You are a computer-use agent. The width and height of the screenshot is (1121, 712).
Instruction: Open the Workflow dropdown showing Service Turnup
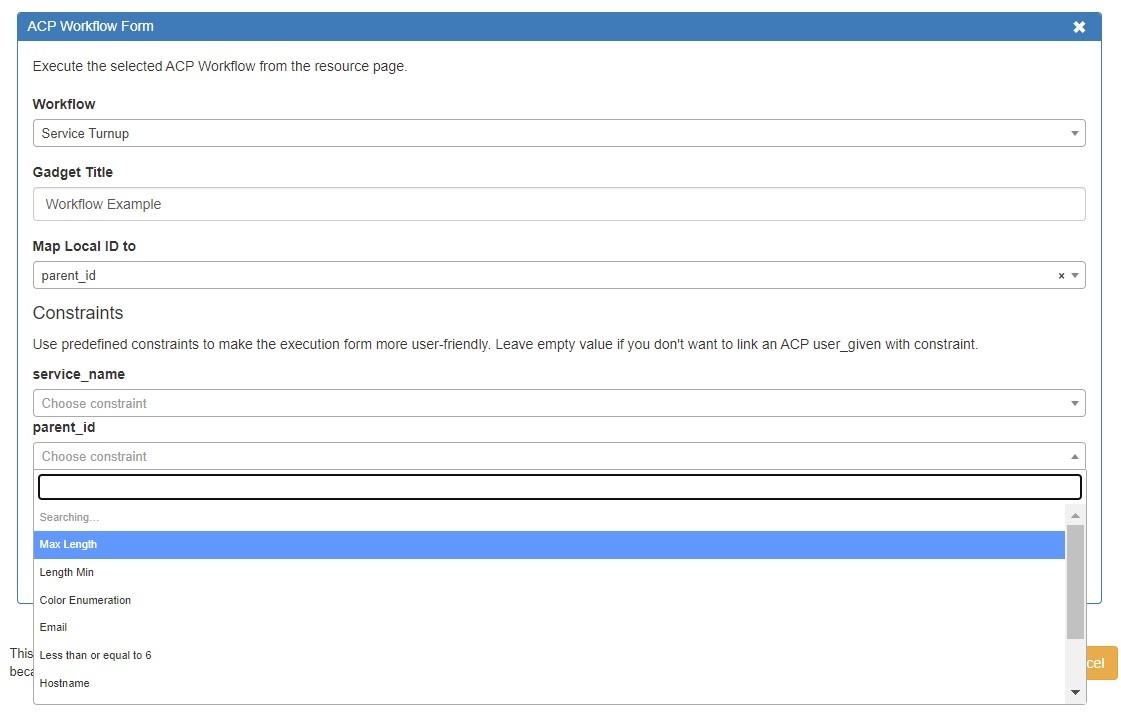tap(550, 133)
